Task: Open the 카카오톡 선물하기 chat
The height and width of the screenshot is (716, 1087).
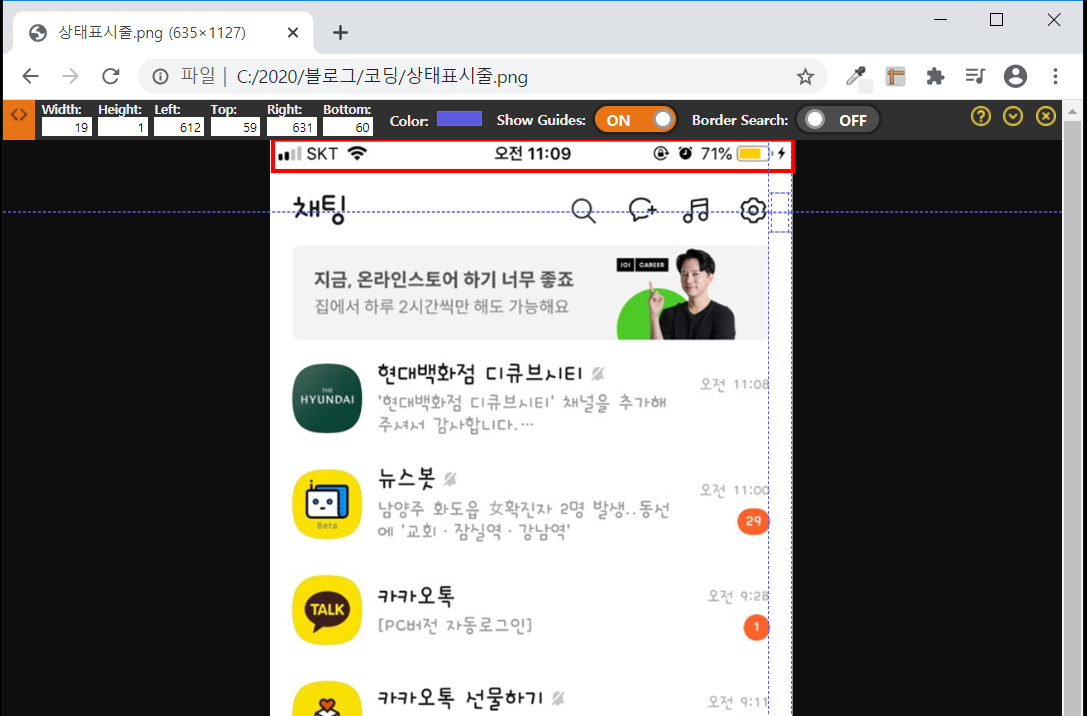Action: [x=531, y=699]
